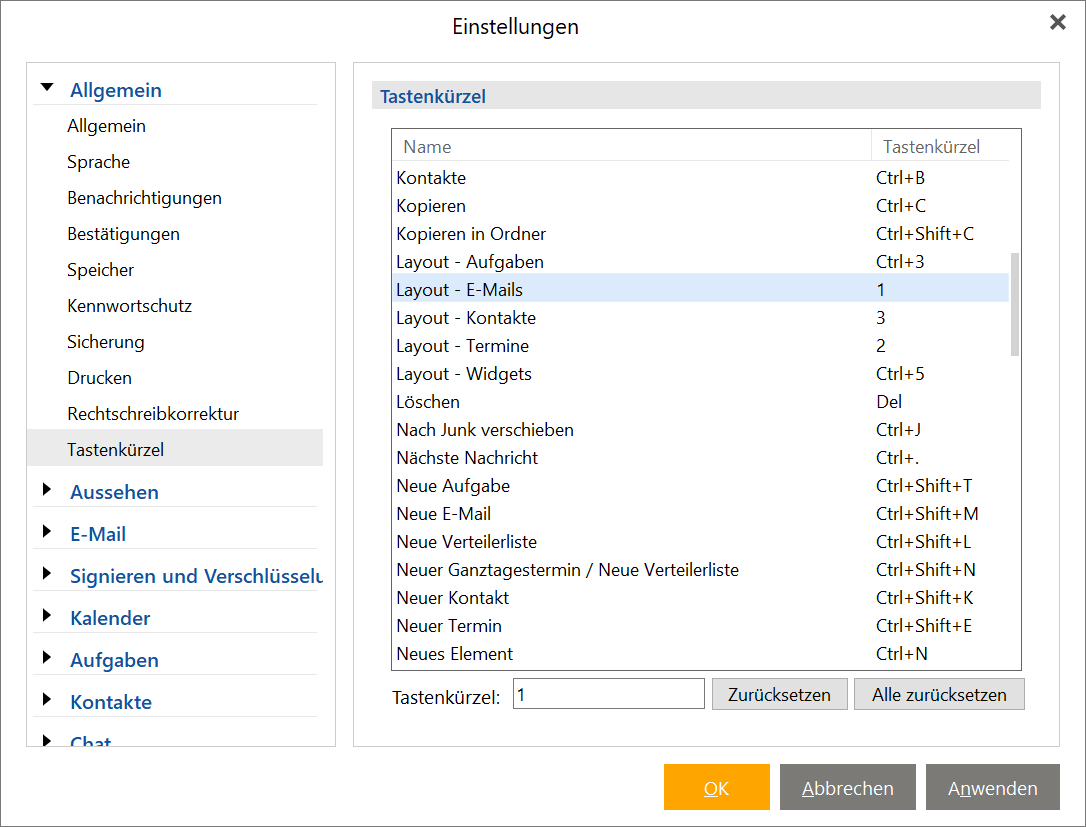
Task: Select the Kopieren in Ordner row
Action: pyautogui.click(x=701, y=234)
